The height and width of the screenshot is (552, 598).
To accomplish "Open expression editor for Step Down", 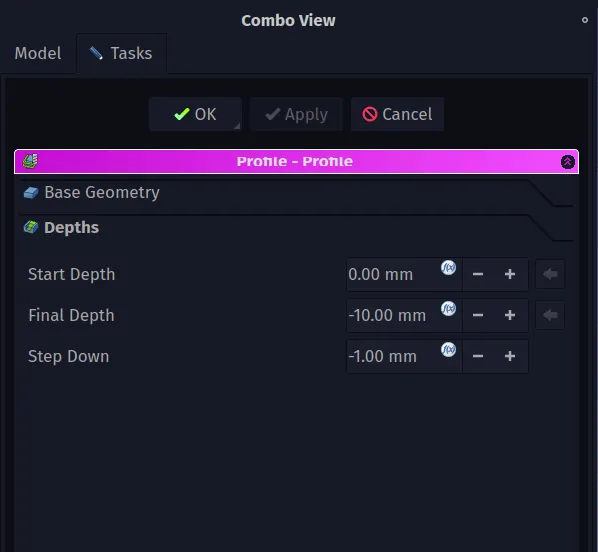I will (448, 349).
